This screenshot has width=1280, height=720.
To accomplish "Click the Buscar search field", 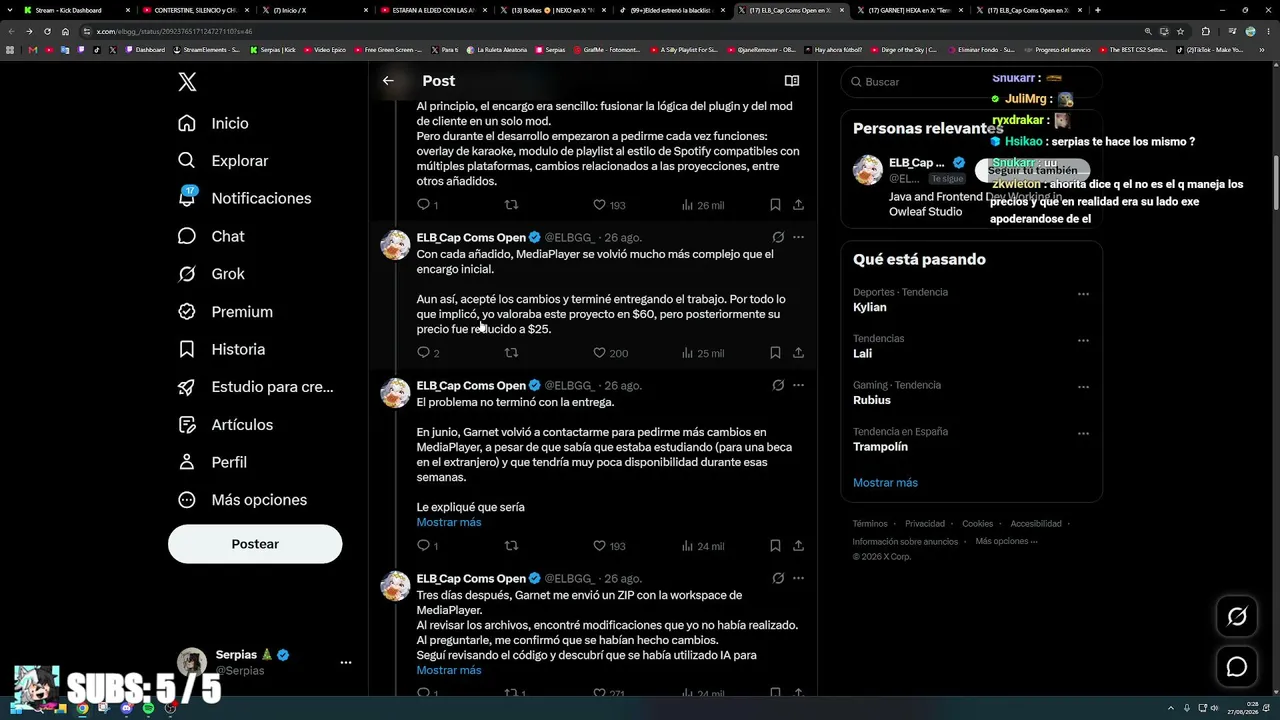I will pos(971,82).
